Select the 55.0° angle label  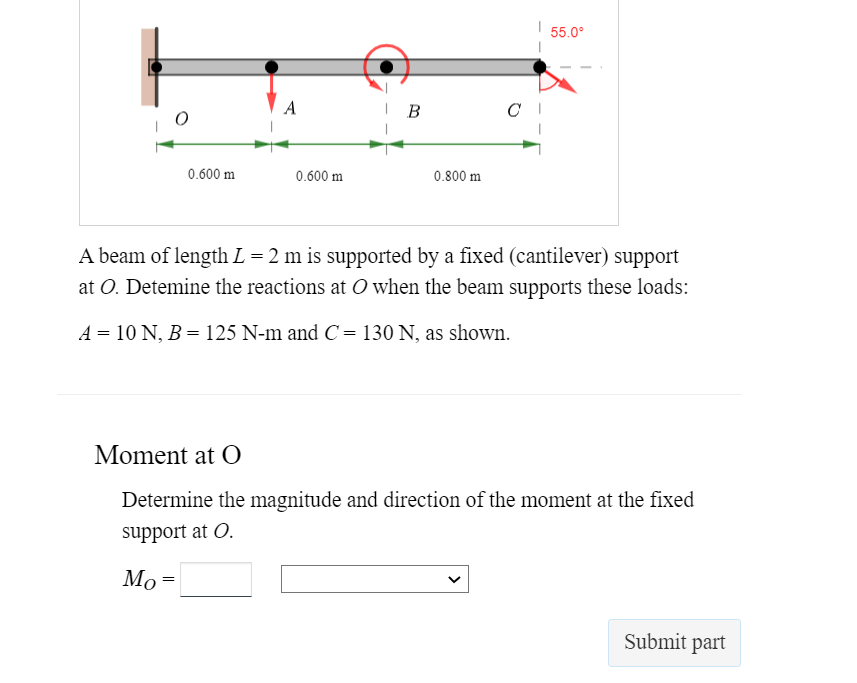tap(569, 31)
